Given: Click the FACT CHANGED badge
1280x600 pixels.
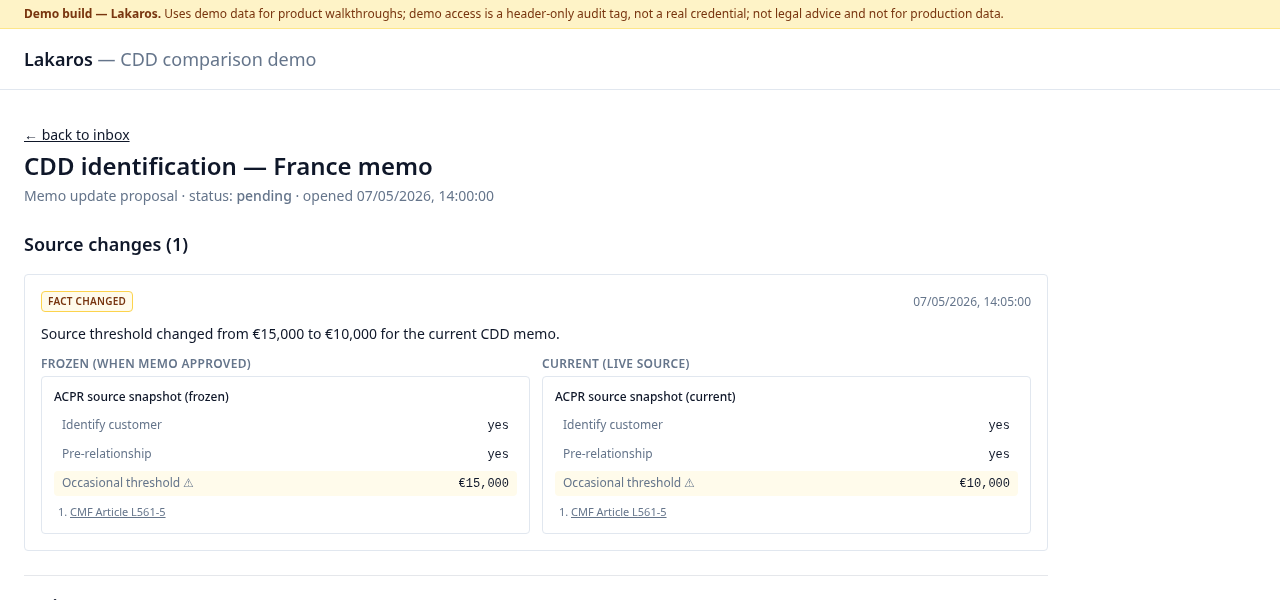Looking at the screenshot, I should point(87,301).
